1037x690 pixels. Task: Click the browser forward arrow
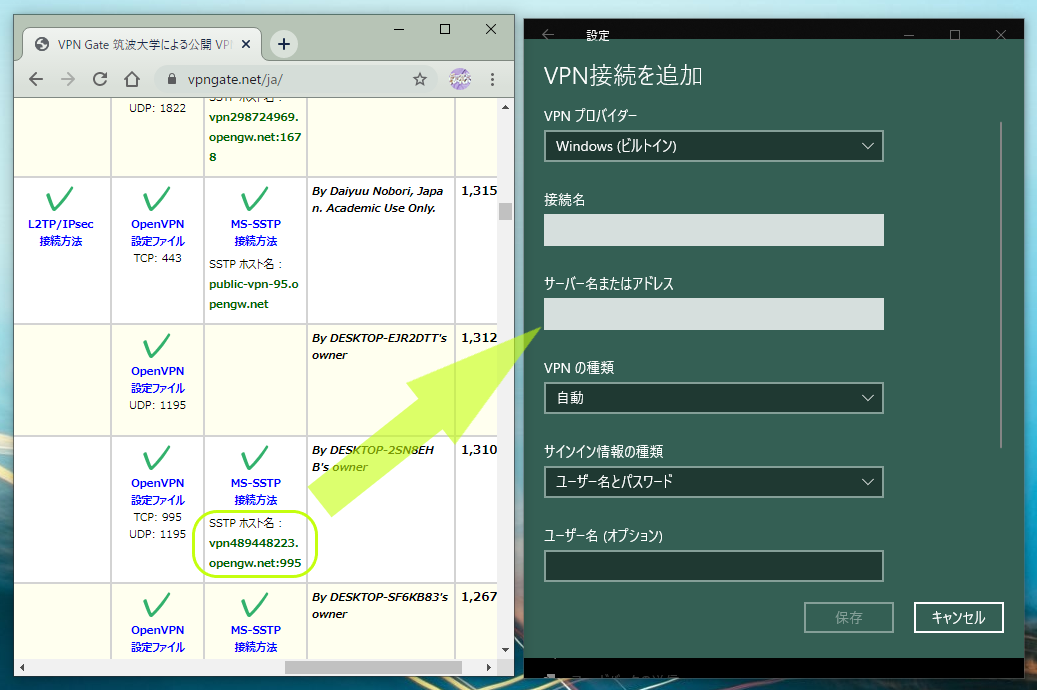[x=68, y=79]
